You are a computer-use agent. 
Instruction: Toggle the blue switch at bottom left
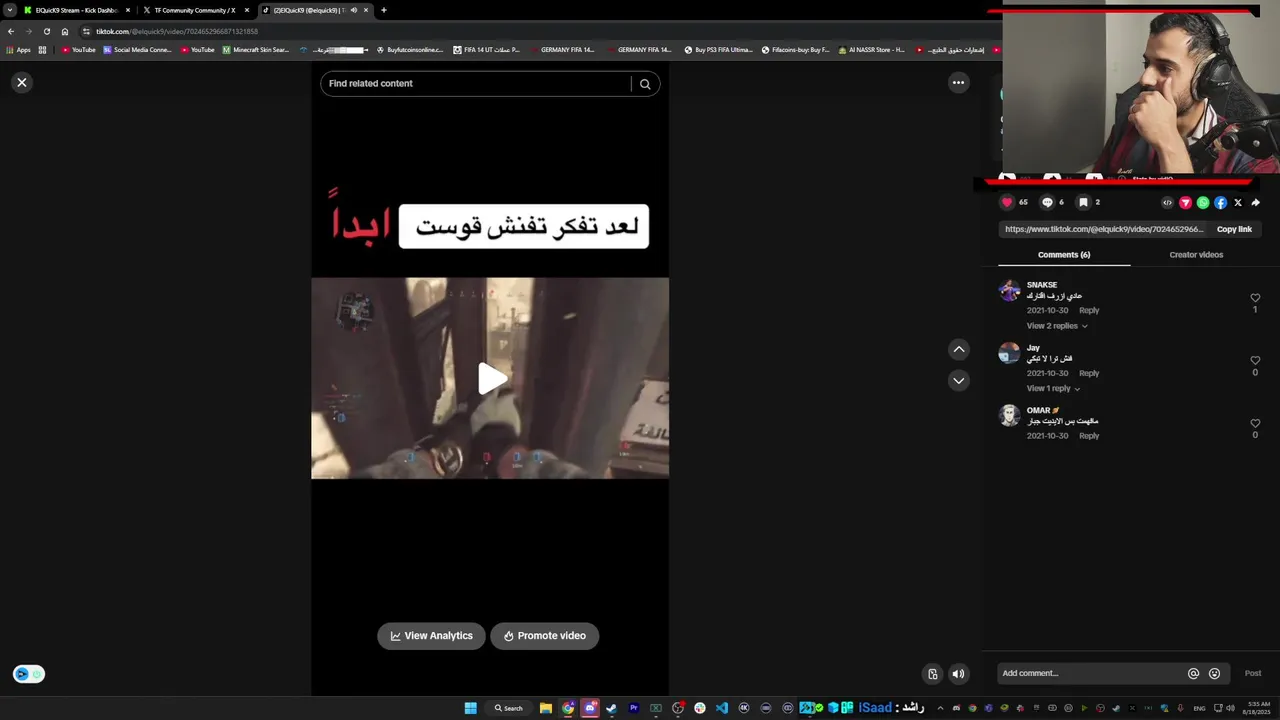click(29, 674)
